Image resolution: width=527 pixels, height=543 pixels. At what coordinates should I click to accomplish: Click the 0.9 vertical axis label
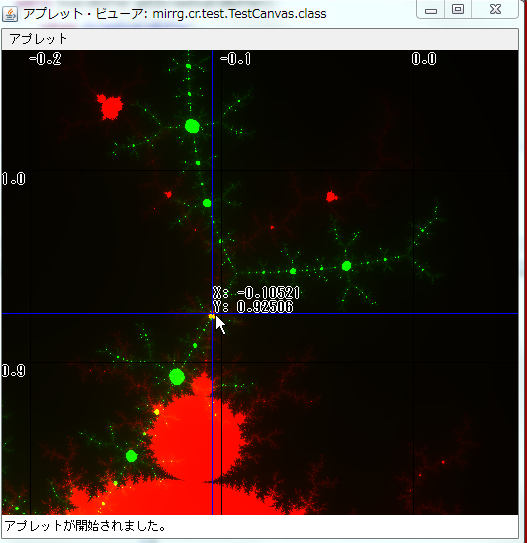[x=14, y=371]
